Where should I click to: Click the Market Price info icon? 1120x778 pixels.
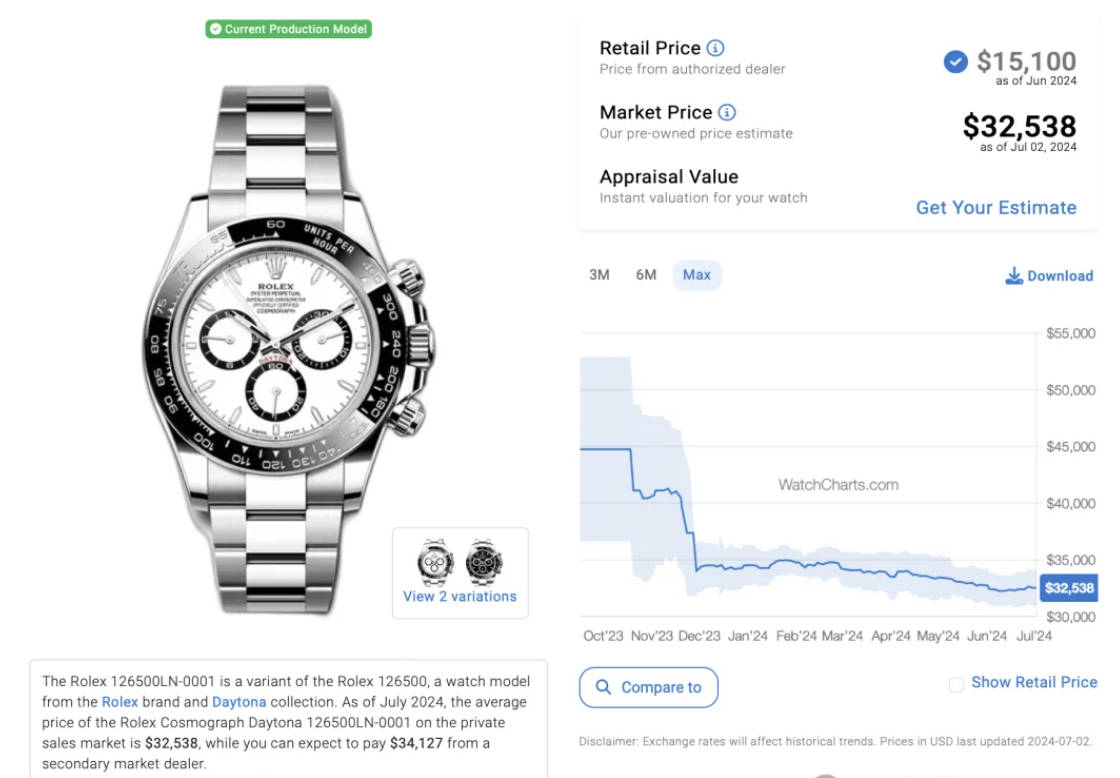pos(726,112)
